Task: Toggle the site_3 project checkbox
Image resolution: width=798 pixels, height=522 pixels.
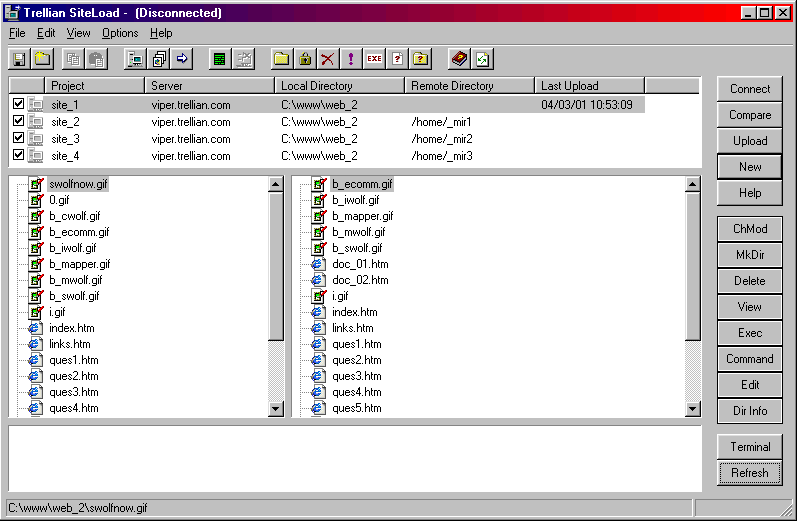Action: click(x=18, y=138)
